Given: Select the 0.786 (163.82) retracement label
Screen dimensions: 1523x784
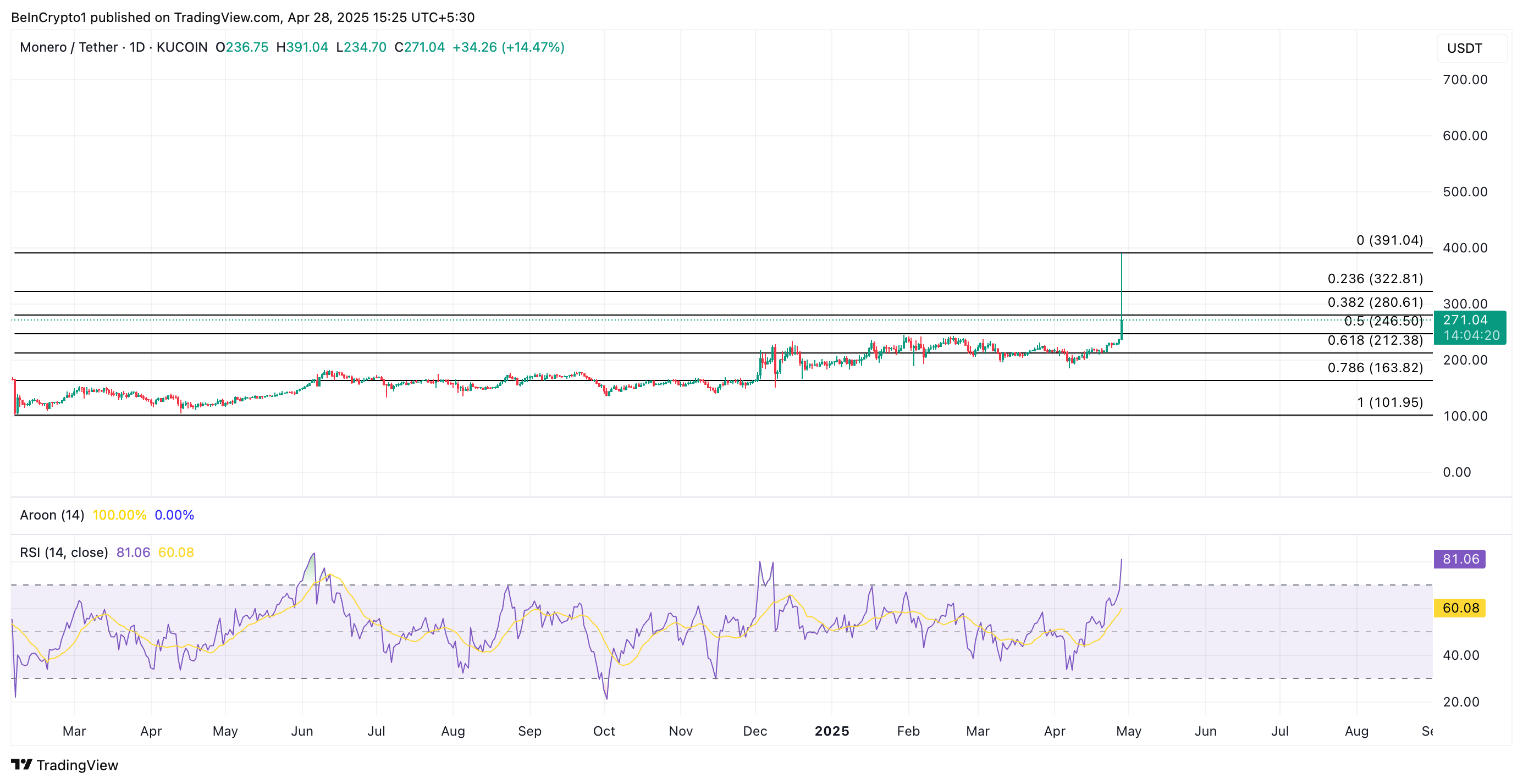Looking at the screenshot, I should [1375, 368].
